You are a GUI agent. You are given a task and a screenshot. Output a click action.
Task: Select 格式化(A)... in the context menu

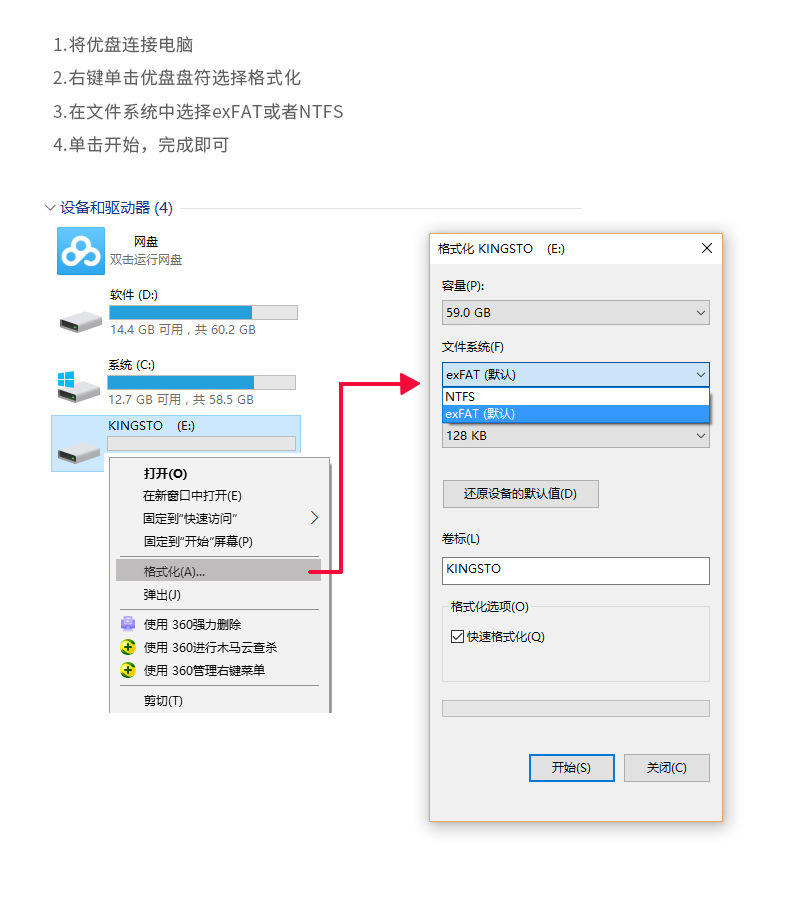(x=218, y=572)
